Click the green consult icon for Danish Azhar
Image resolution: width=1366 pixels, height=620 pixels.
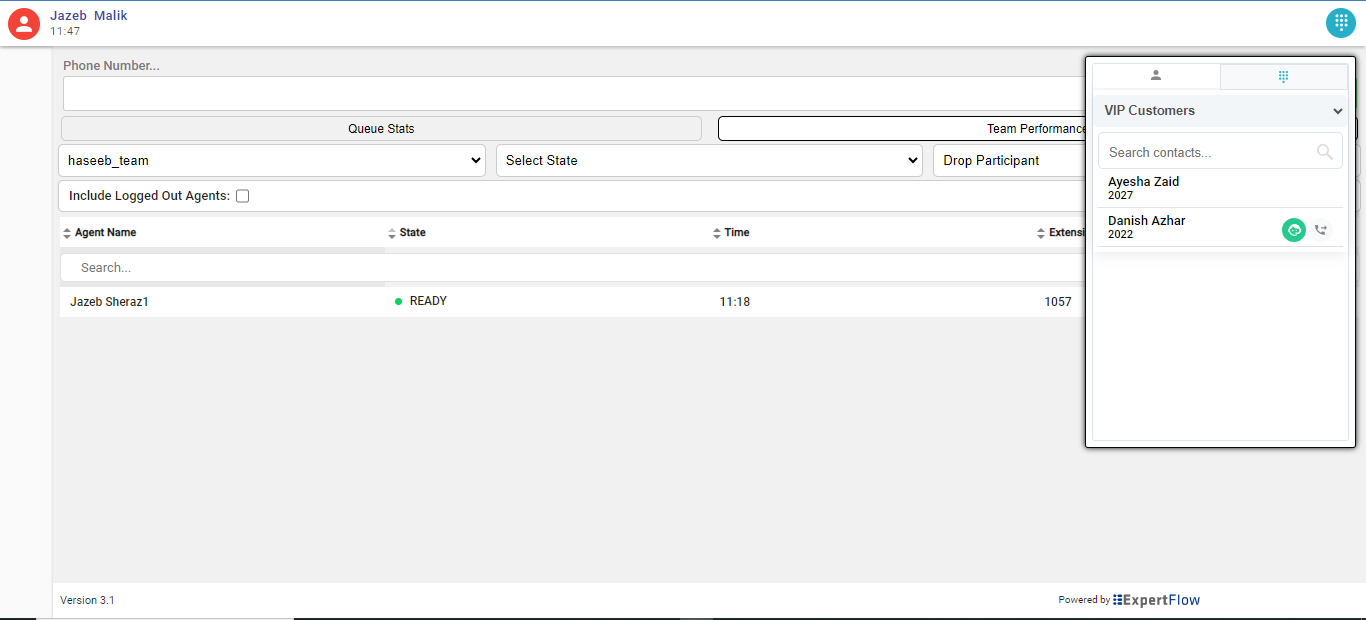coord(1294,230)
